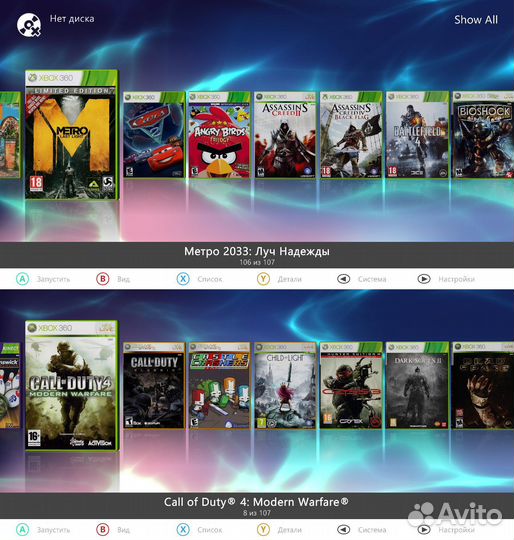
Task: Click the 'Нет диска' status text
Action: coord(72,19)
